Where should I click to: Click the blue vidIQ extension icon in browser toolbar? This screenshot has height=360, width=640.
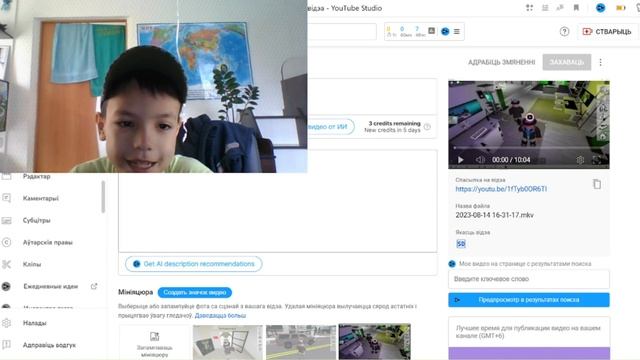(600, 8)
